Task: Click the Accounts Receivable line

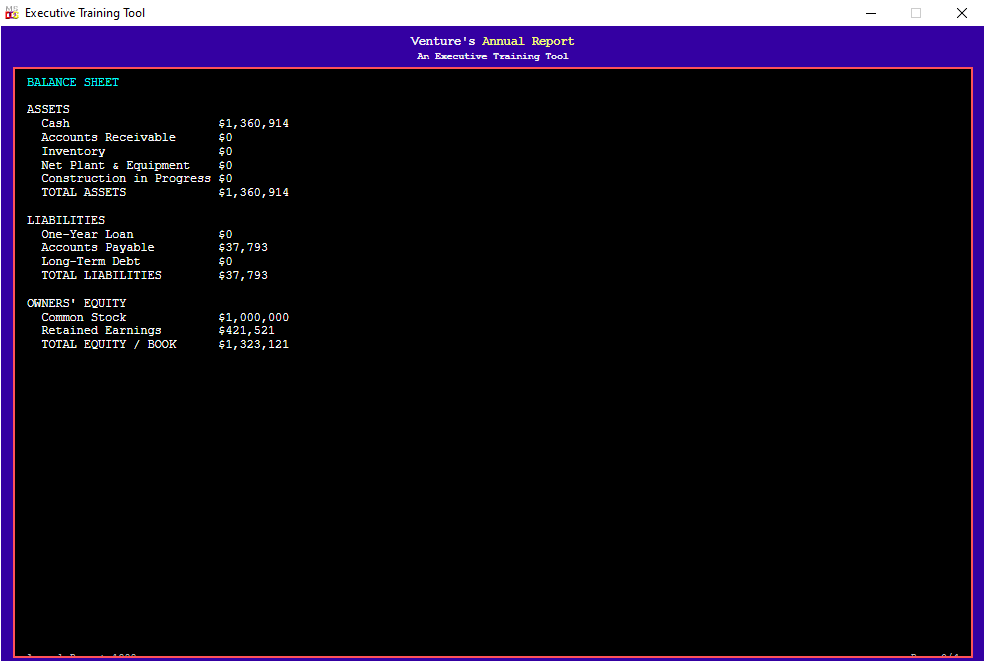Action: tap(136, 137)
